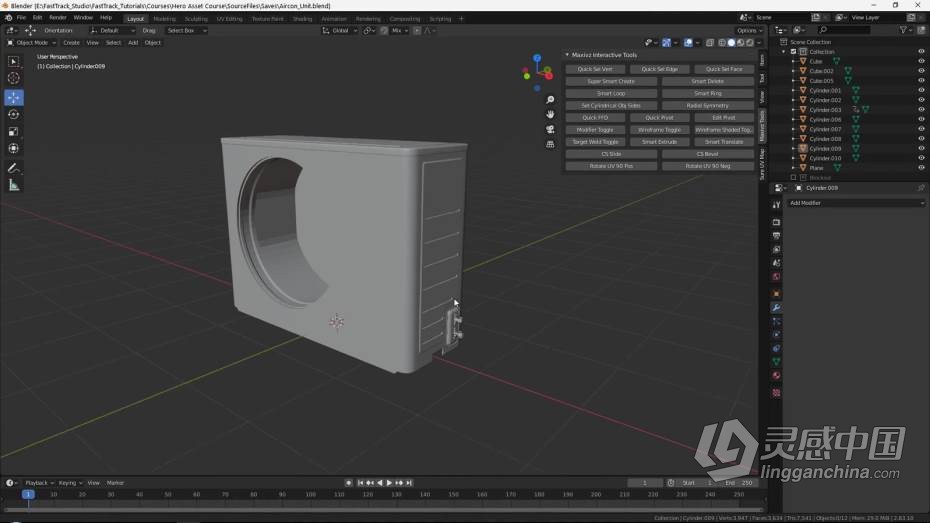Select the Annotate tool
930x523 pixels.
coord(14,168)
